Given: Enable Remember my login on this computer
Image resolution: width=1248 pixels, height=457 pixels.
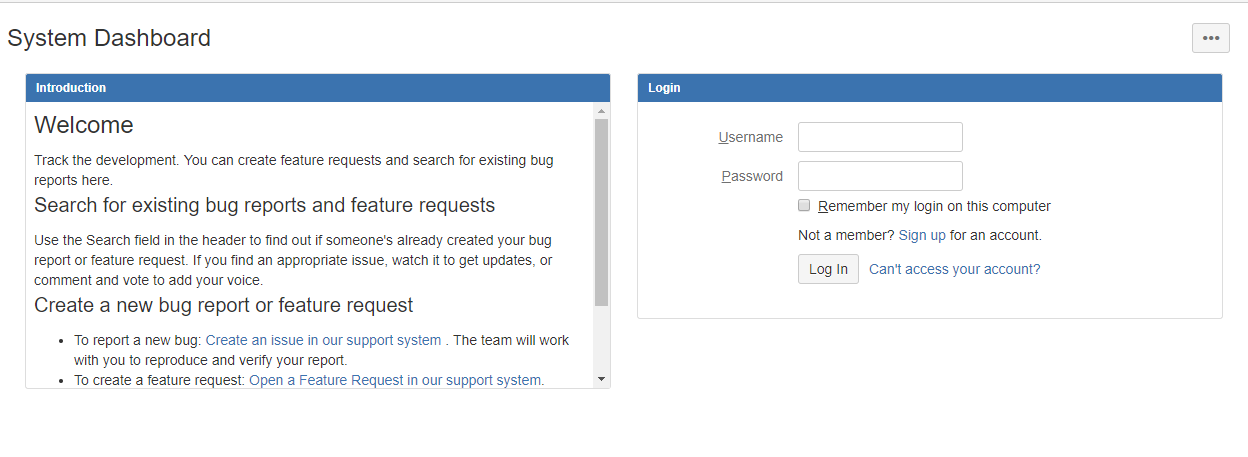Looking at the screenshot, I should (804, 205).
